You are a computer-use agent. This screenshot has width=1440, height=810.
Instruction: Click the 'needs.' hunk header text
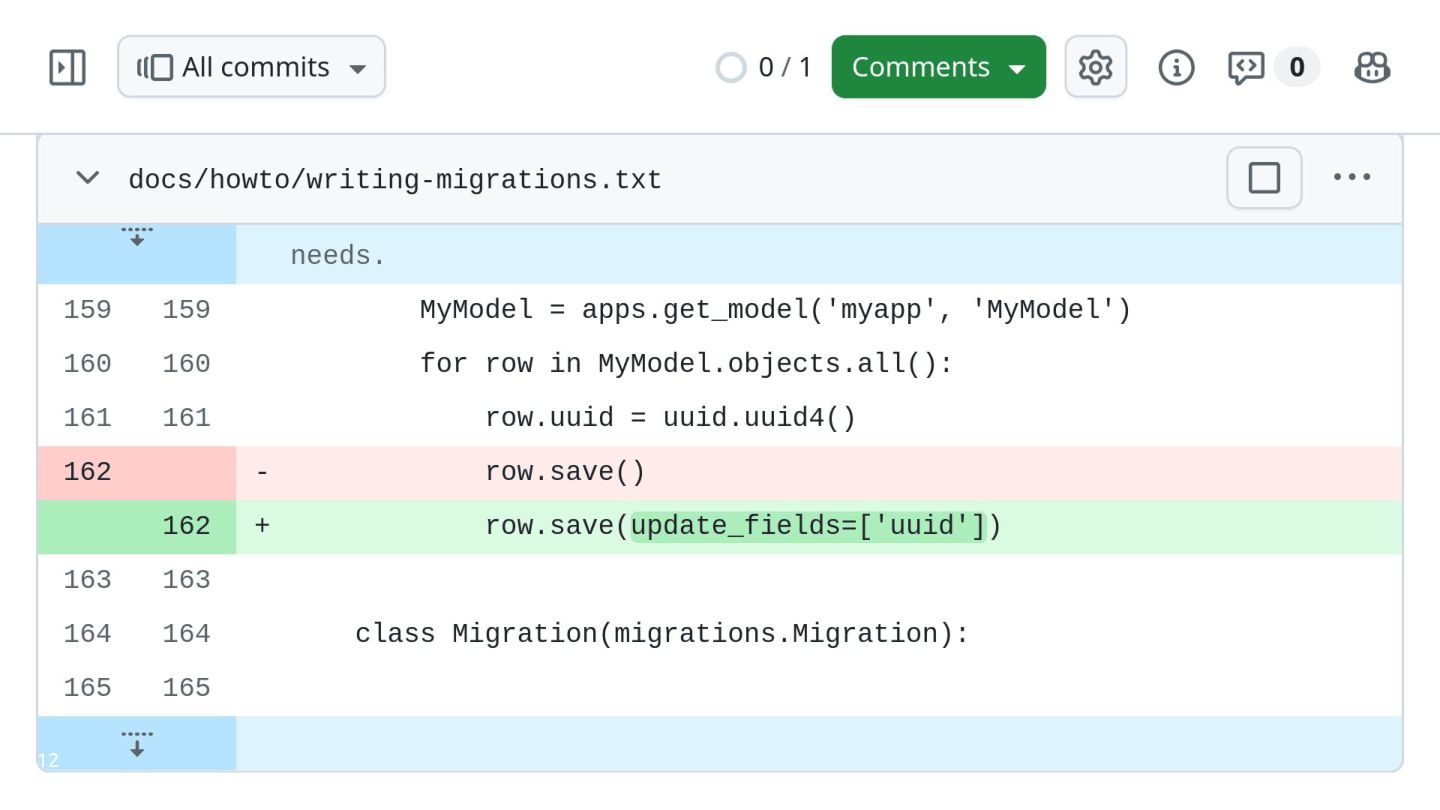[x=338, y=256]
